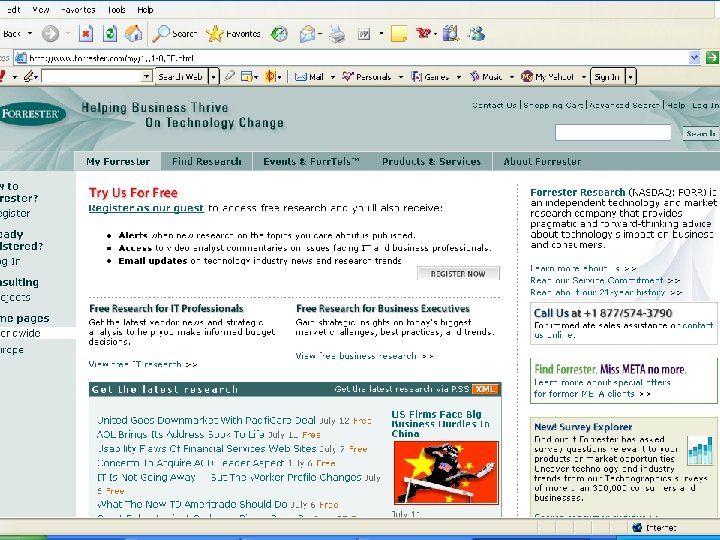Open the Shopping Cart header link
The image size is (720, 540).
point(553,105)
